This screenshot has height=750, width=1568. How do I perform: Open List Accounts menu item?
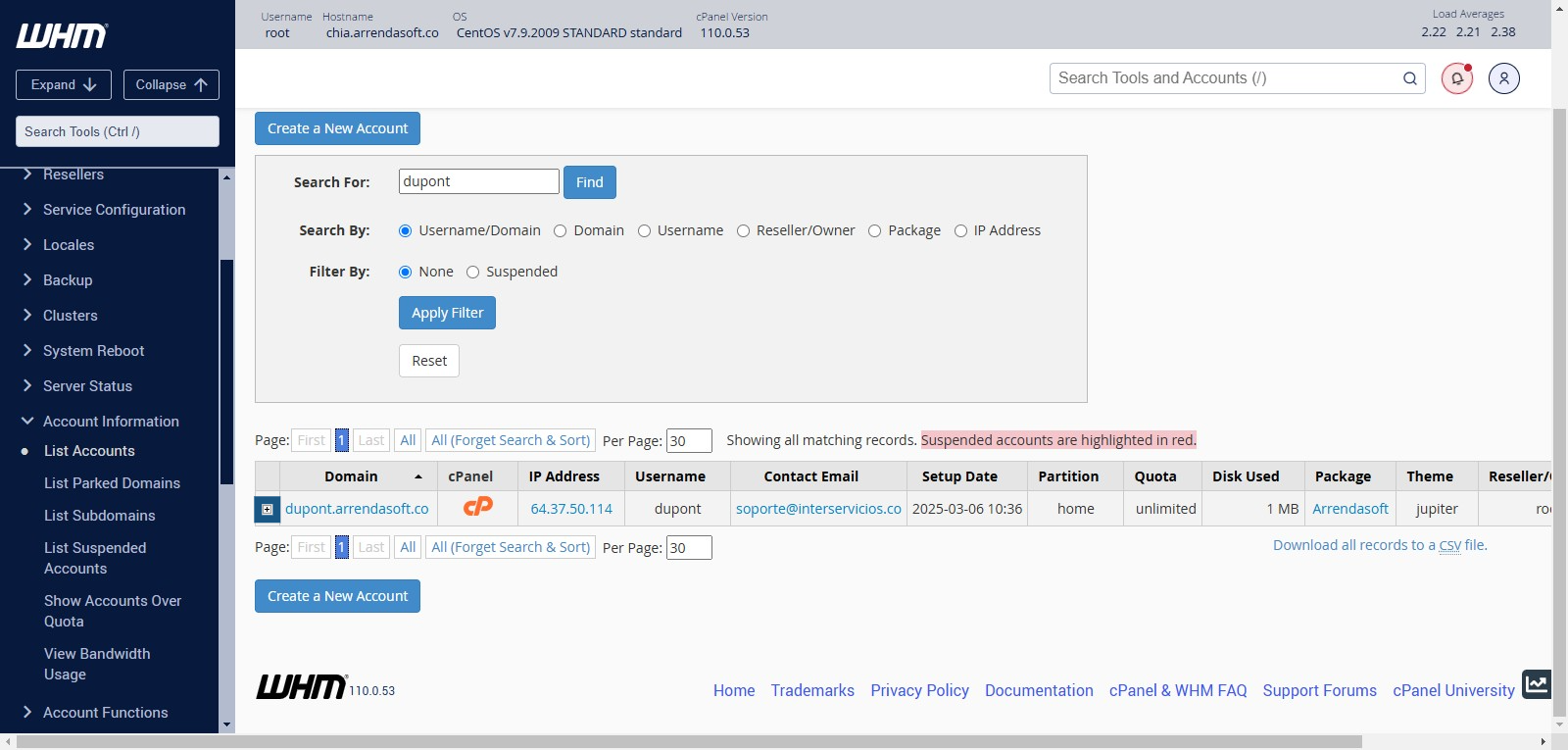coord(89,451)
